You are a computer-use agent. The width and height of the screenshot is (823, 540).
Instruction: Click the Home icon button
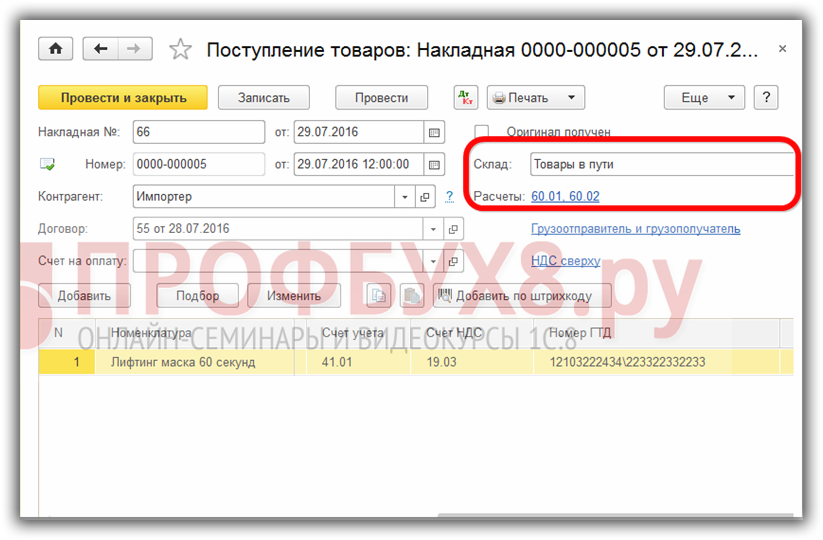pyautogui.click(x=55, y=48)
